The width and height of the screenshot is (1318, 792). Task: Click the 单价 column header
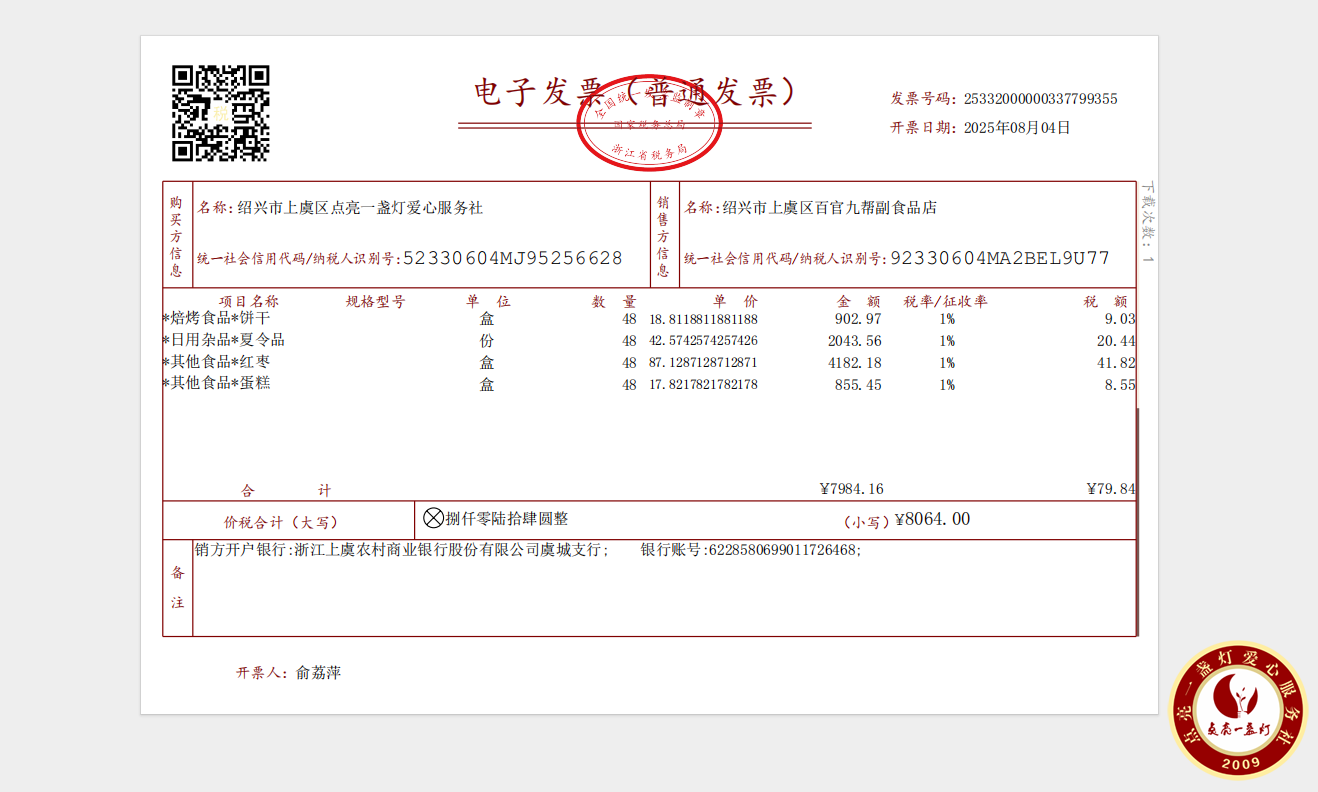click(735, 301)
